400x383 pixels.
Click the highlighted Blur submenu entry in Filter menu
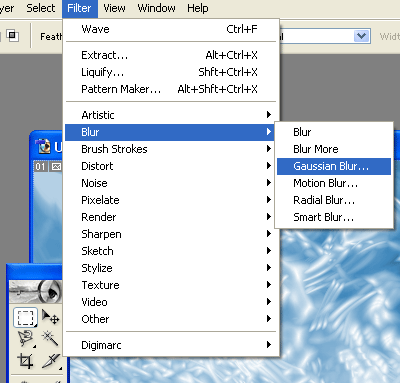[170, 132]
